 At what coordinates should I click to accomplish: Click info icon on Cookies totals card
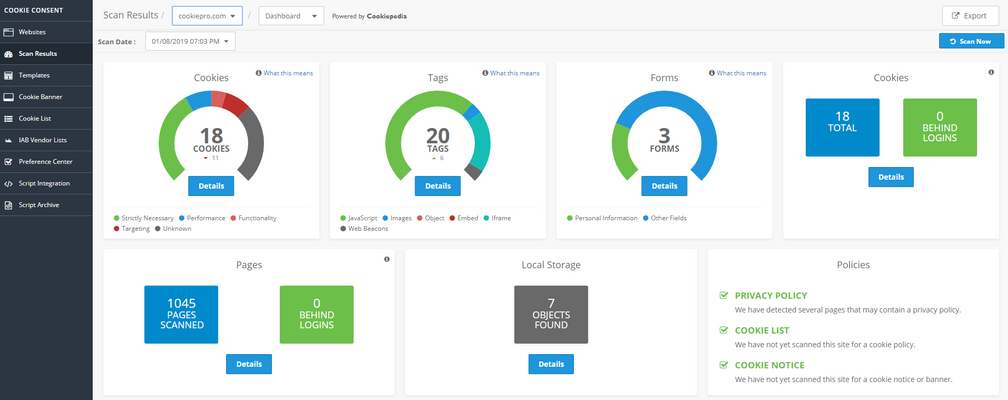(x=991, y=72)
